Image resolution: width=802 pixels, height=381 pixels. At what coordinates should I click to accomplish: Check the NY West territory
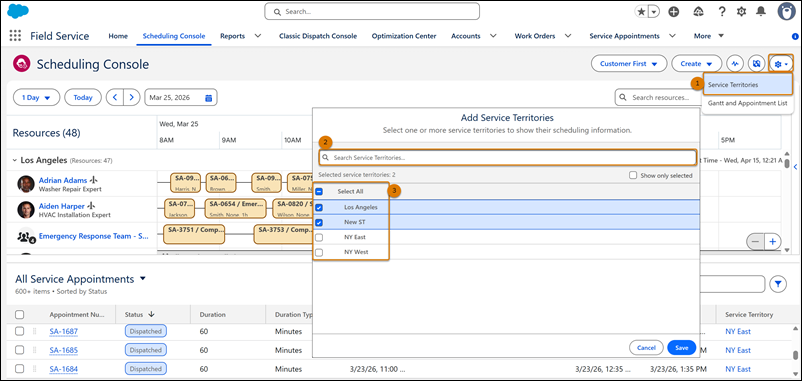tap(319, 252)
